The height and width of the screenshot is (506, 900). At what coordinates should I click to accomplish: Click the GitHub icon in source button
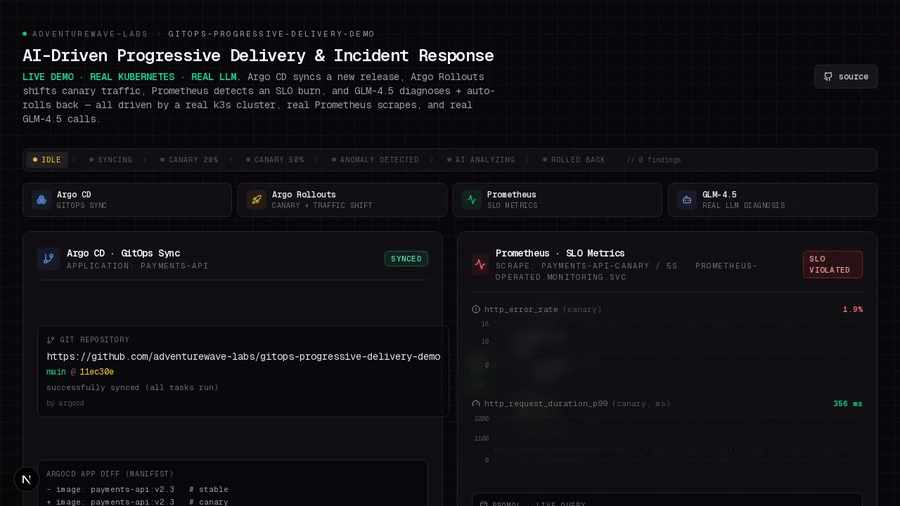coord(828,76)
